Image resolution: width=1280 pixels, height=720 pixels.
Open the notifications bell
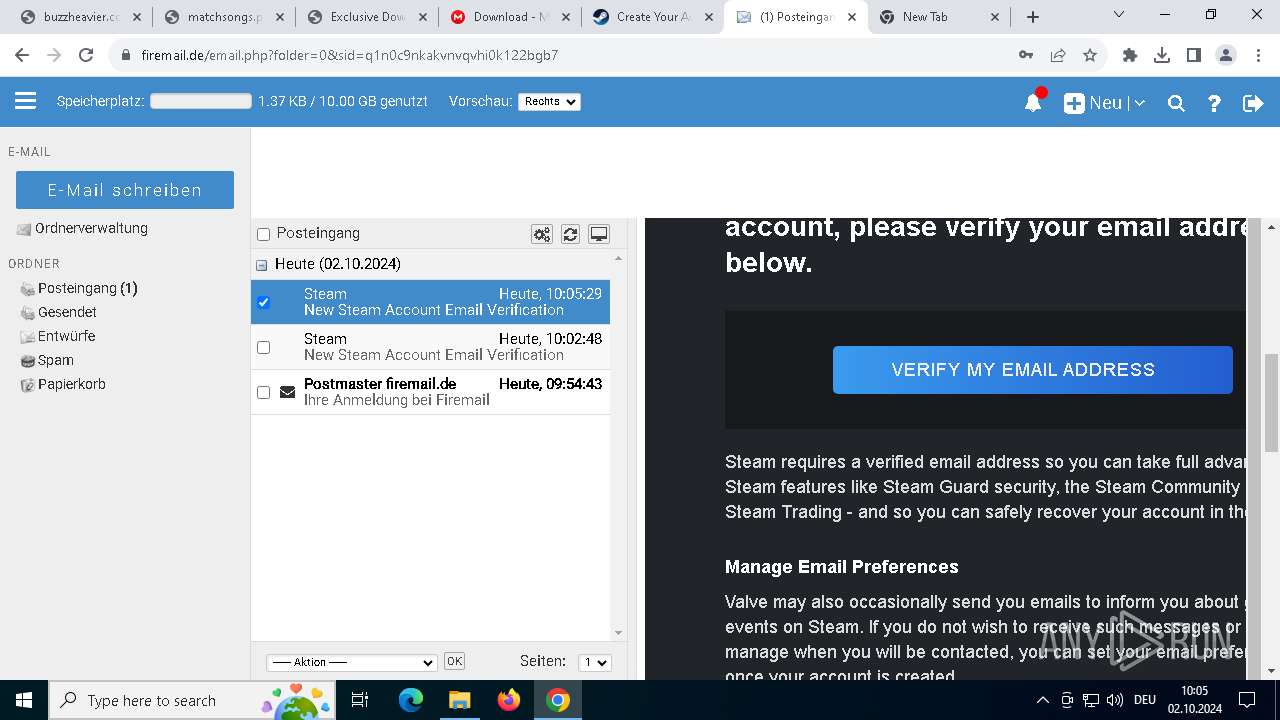click(1034, 102)
